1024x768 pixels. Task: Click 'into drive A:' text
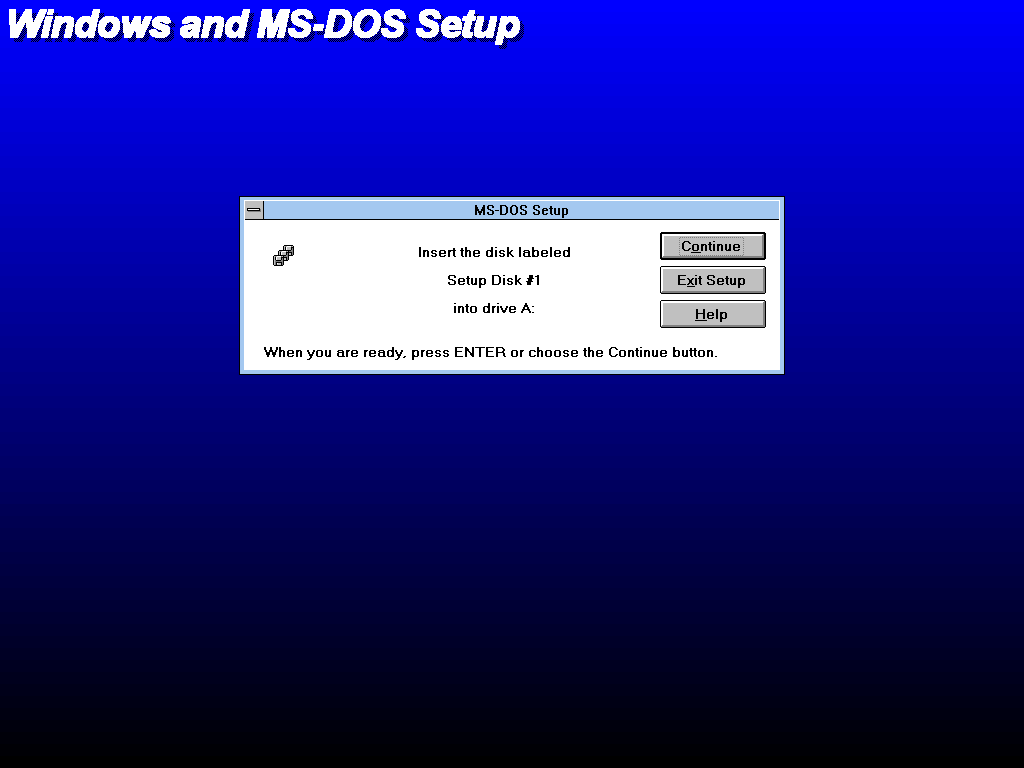(x=494, y=308)
